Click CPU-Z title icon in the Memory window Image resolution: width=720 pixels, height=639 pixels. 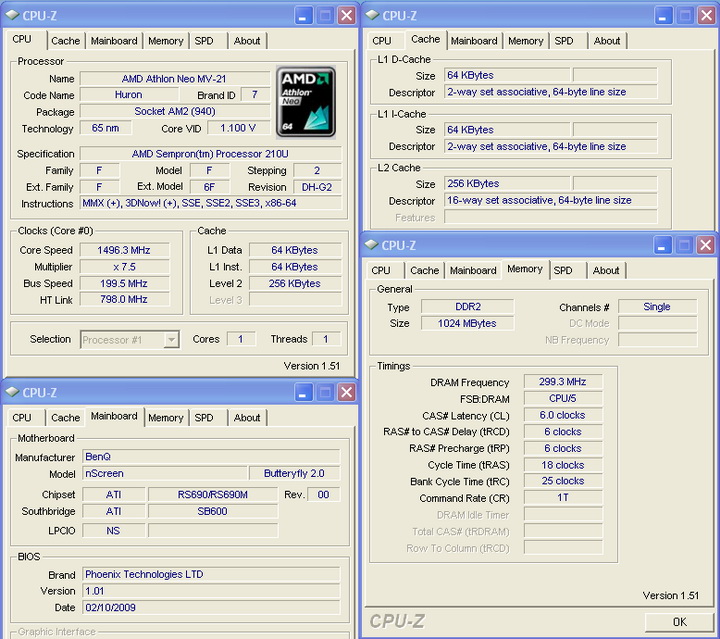[371, 245]
